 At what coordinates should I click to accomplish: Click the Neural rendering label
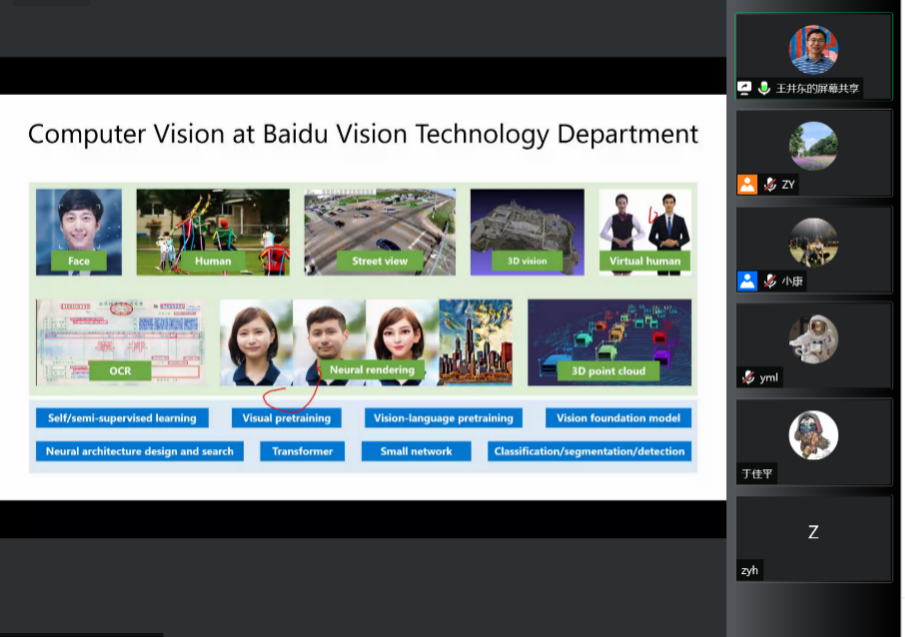371,370
